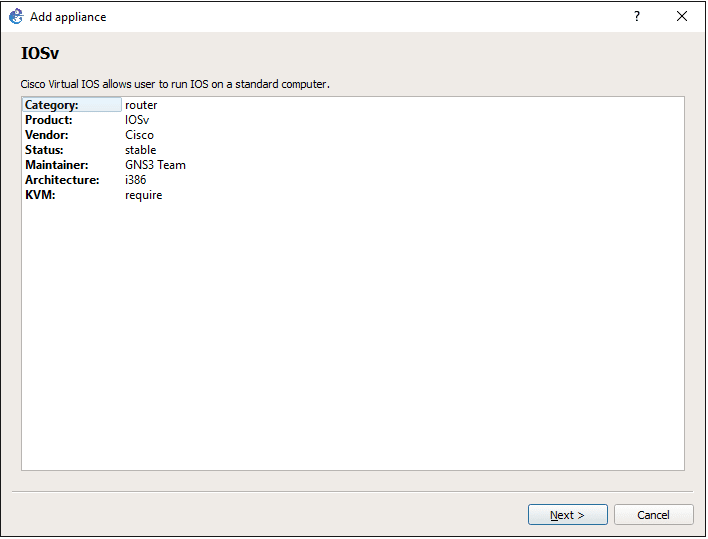Close the Add appliance dialog
This screenshot has width=708, height=539.
[x=682, y=16]
